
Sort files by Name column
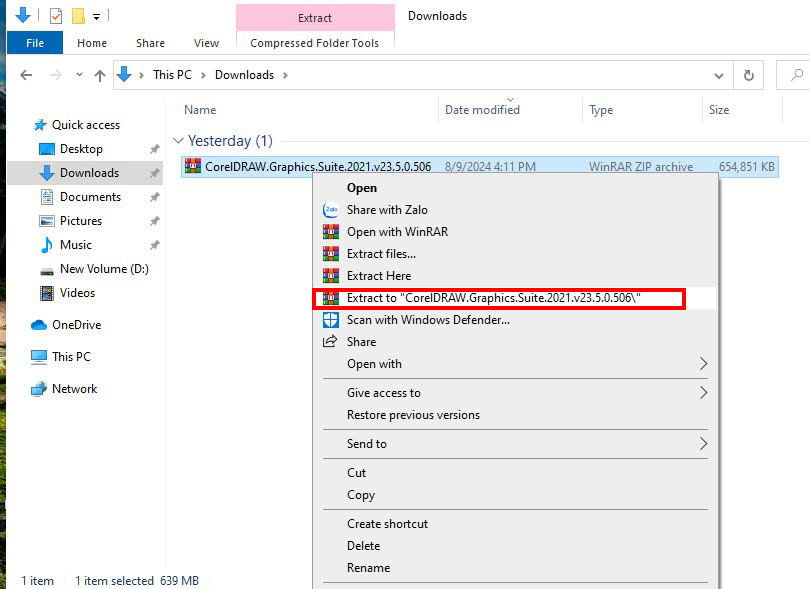pos(200,110)
